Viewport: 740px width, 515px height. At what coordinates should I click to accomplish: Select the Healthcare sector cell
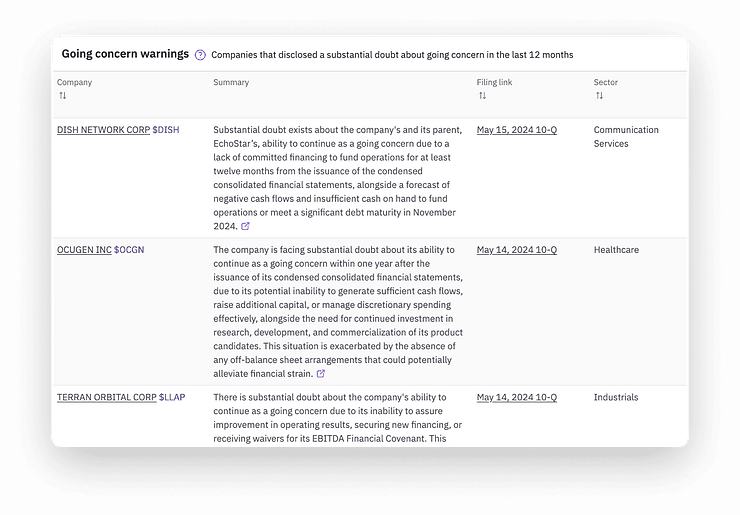coord(616,250)
